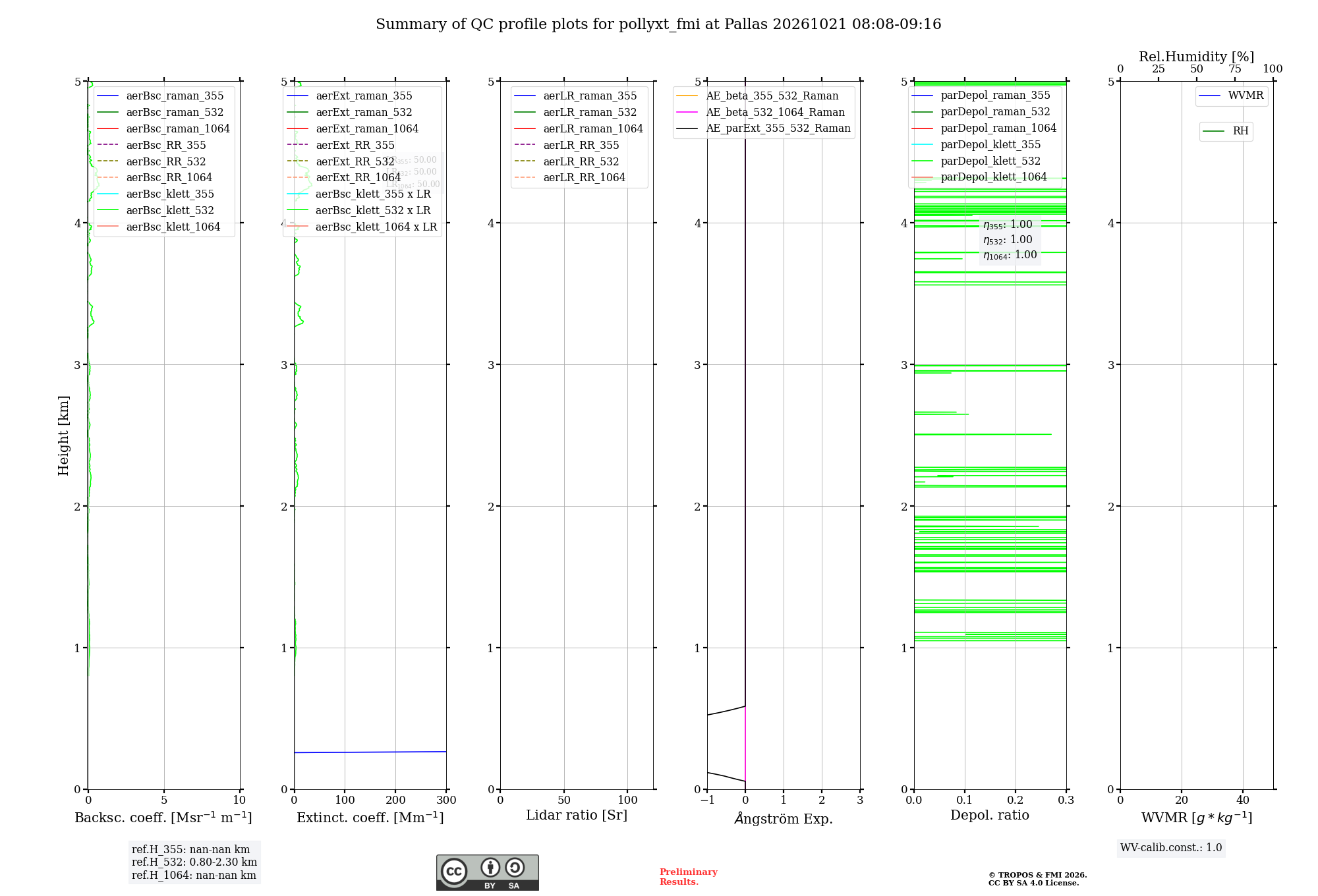
Task: Select the plot title mentioning pollyxt_fmi at Pallas
Action: click(658, 24)
